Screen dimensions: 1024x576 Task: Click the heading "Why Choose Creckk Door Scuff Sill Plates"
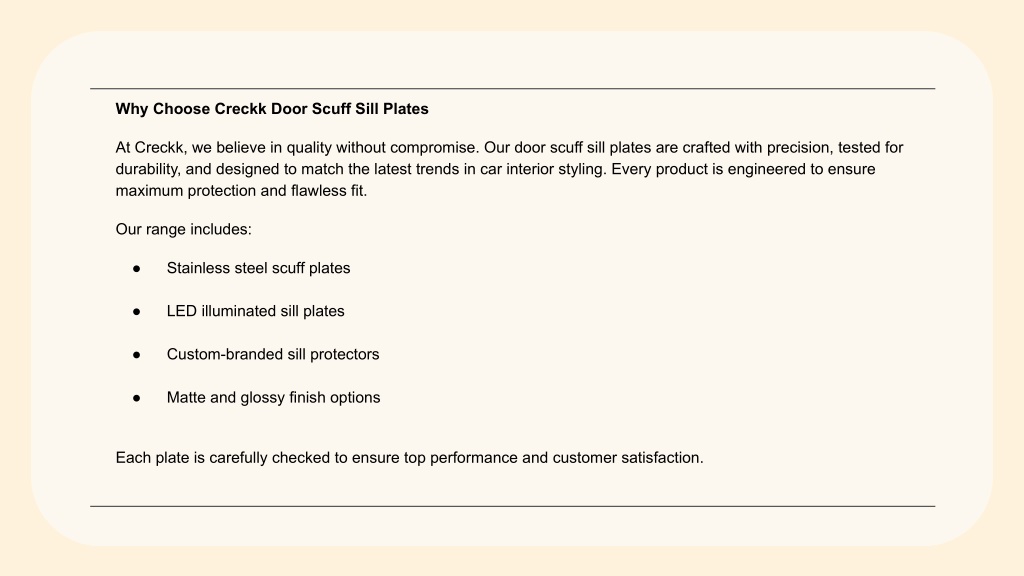pos(272,109)
